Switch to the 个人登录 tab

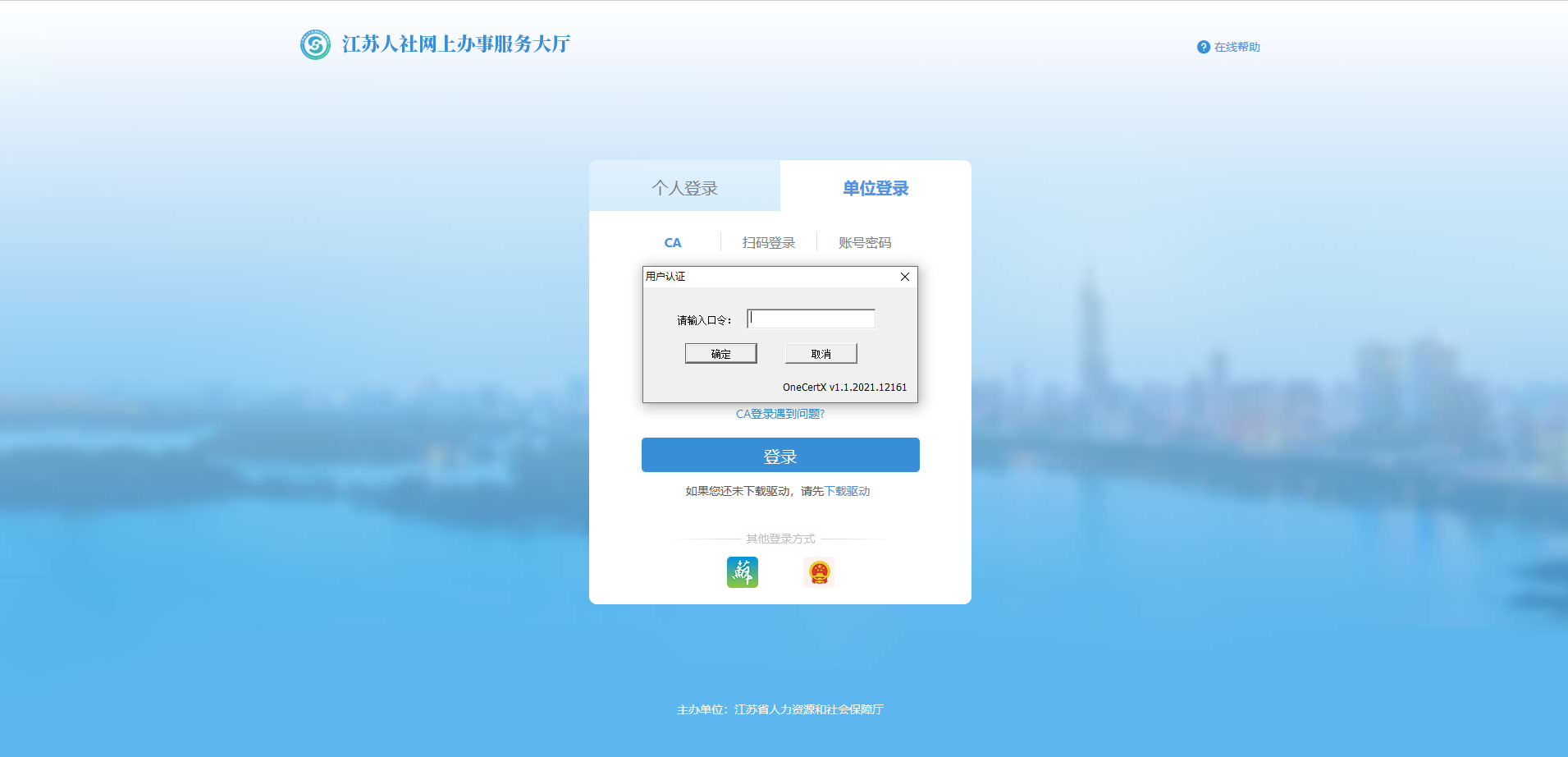(684, 187)
